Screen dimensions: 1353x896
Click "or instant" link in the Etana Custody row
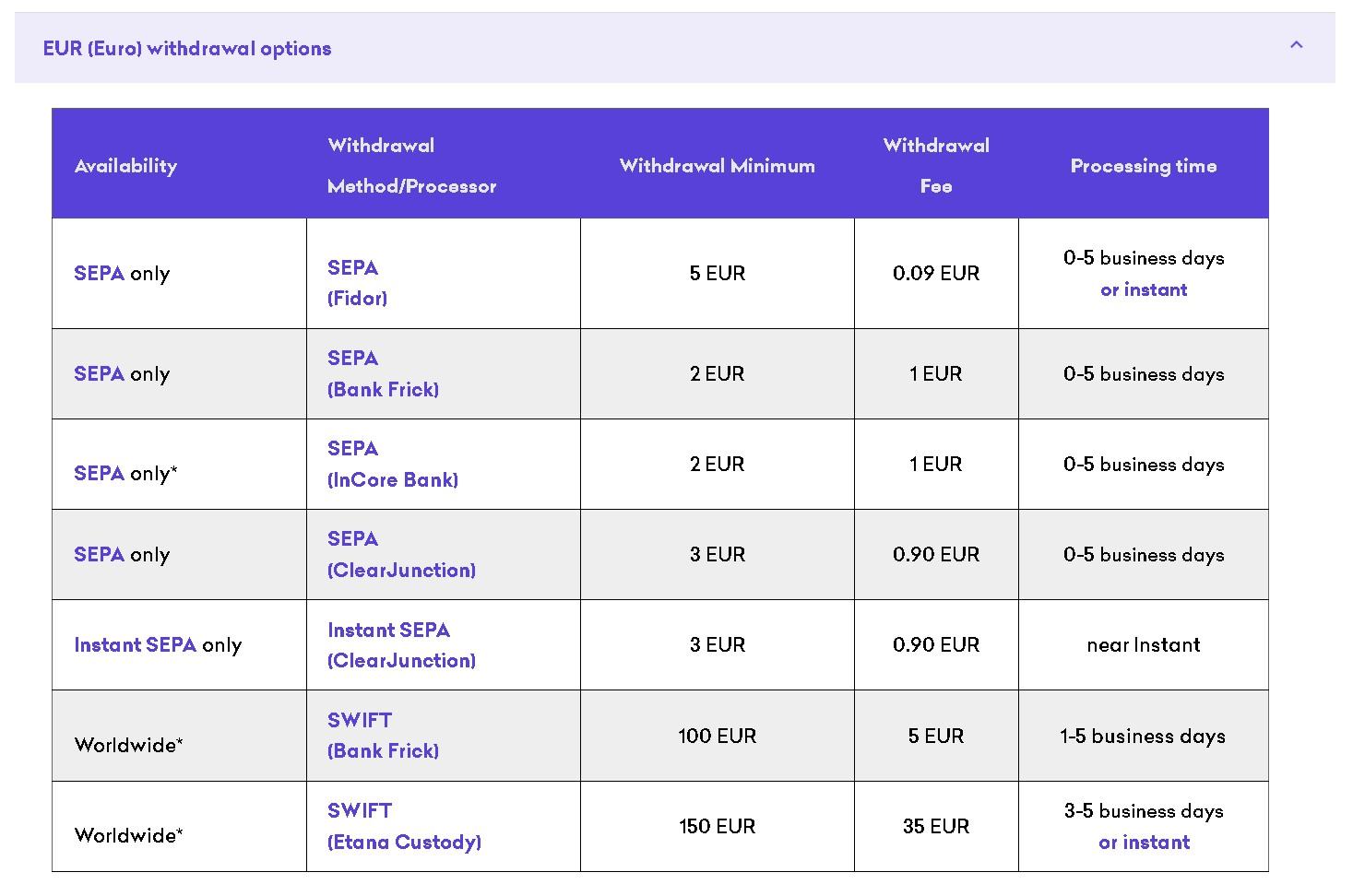1144,843
